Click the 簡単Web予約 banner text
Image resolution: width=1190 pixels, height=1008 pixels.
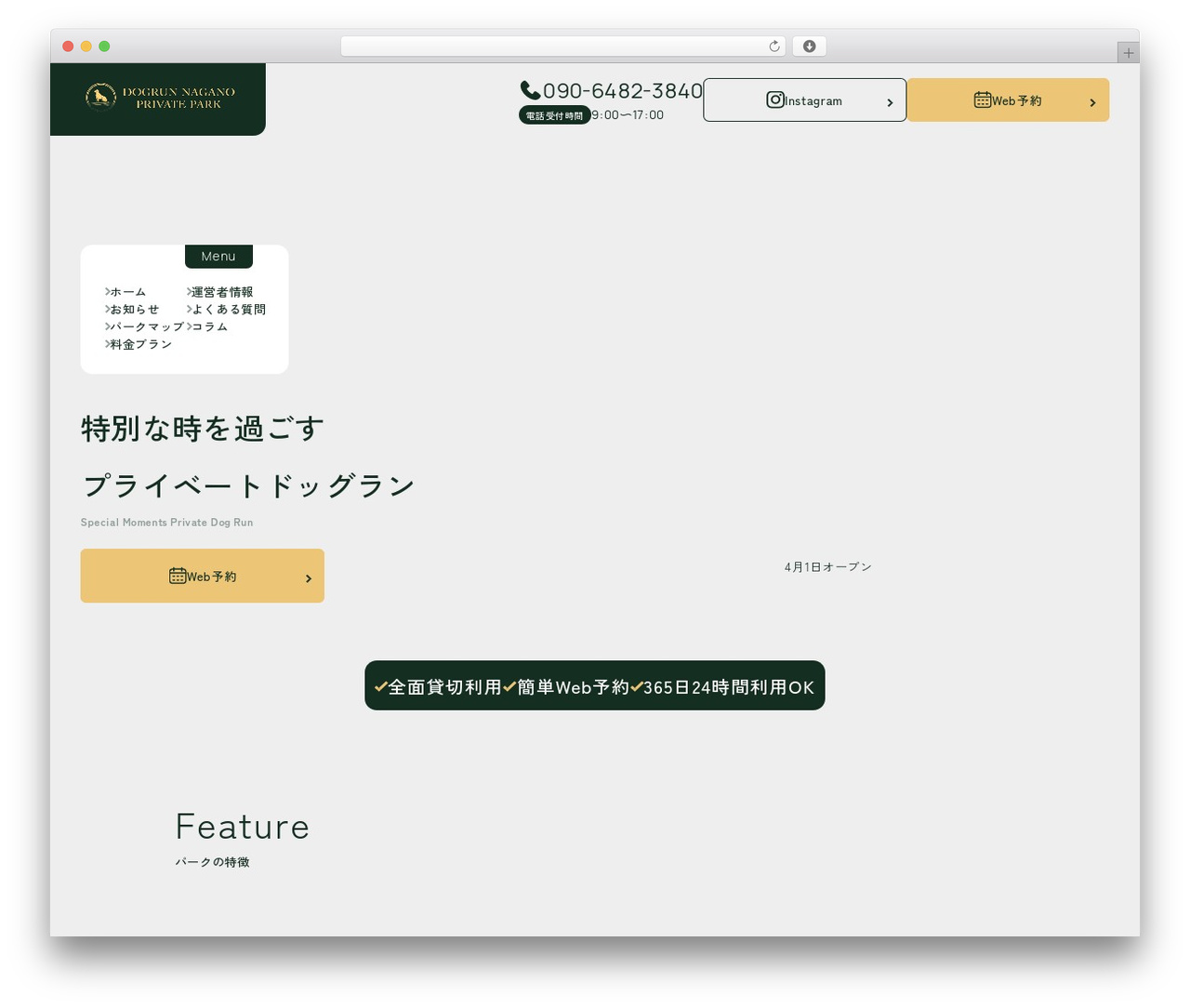[573, 687]
